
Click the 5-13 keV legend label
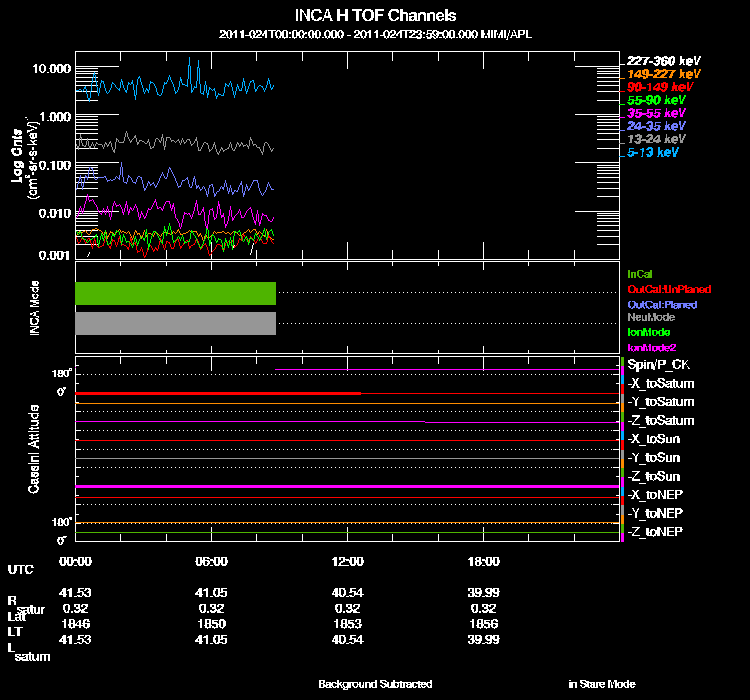(654, 153)
